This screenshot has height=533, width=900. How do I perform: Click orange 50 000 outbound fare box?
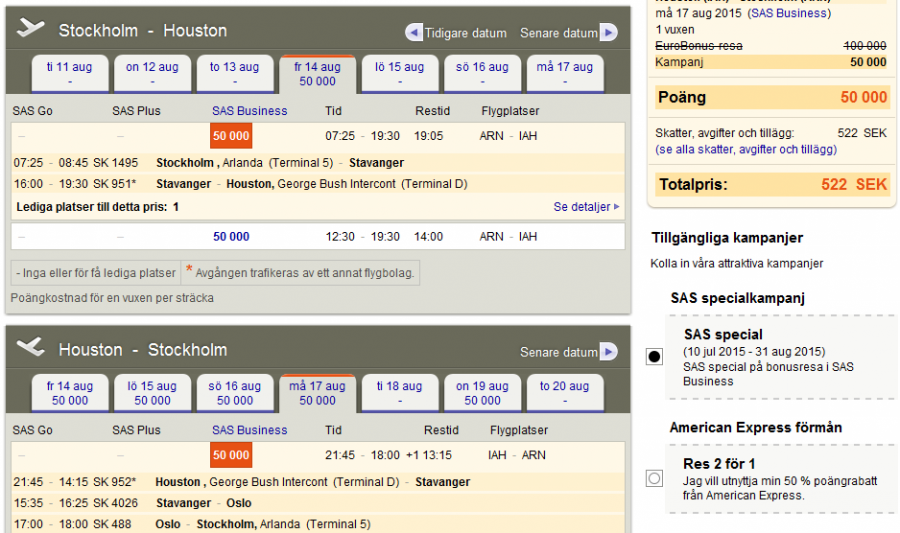click(231, 136)
